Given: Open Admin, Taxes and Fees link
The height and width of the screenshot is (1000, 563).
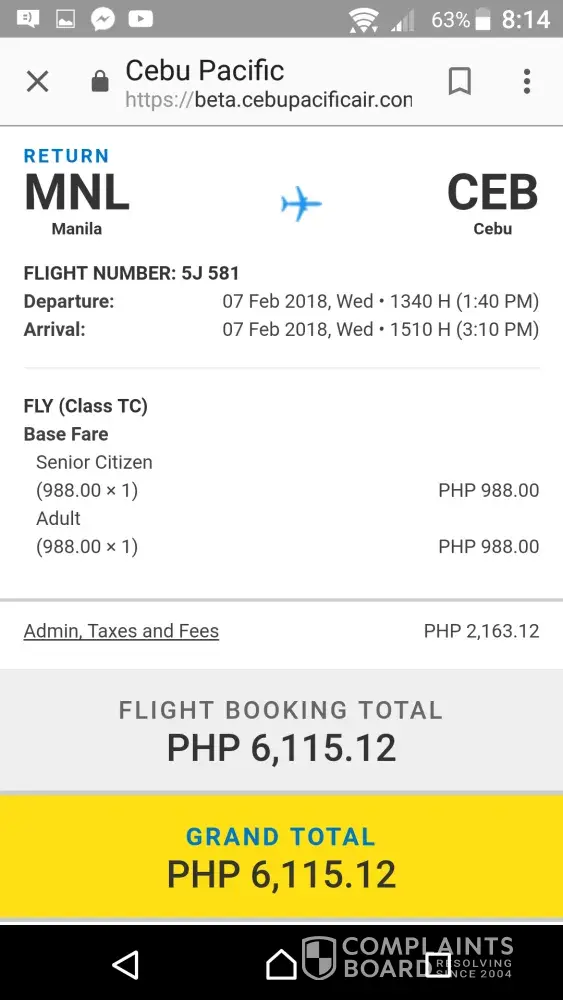Looking at the screenshot, I should 121,631.
